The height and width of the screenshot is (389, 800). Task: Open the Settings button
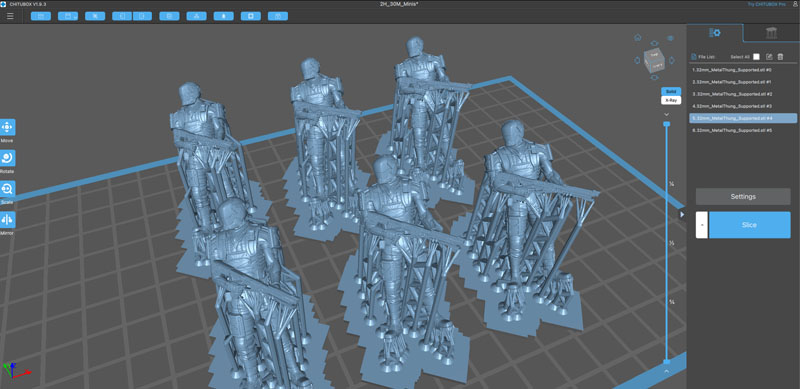click(743, 197)
